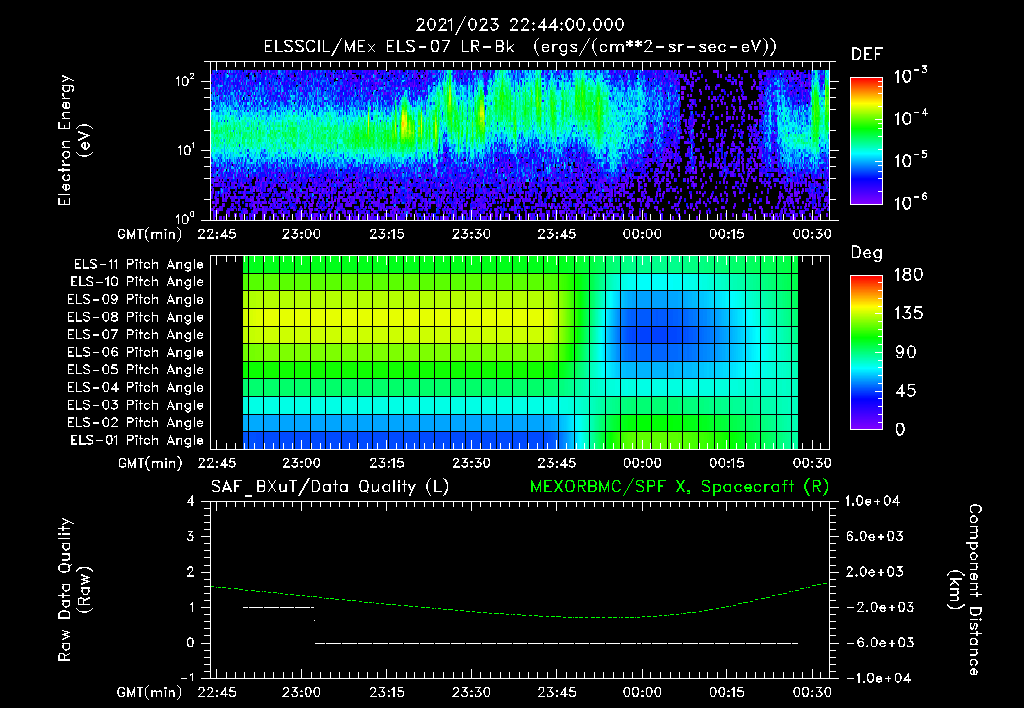
Task: Click the 10^0 tick on energy axis
Action: tap(185, 217)
